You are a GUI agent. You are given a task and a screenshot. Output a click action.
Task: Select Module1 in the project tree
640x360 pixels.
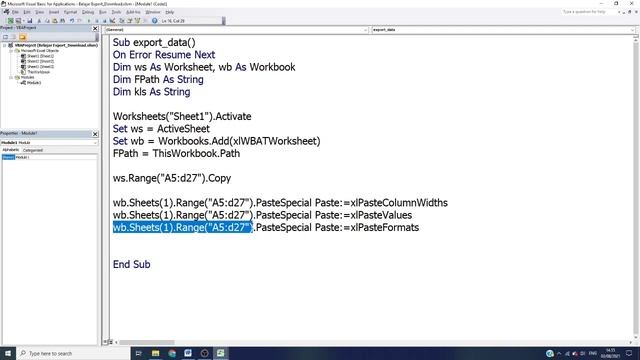click(33, 82)
